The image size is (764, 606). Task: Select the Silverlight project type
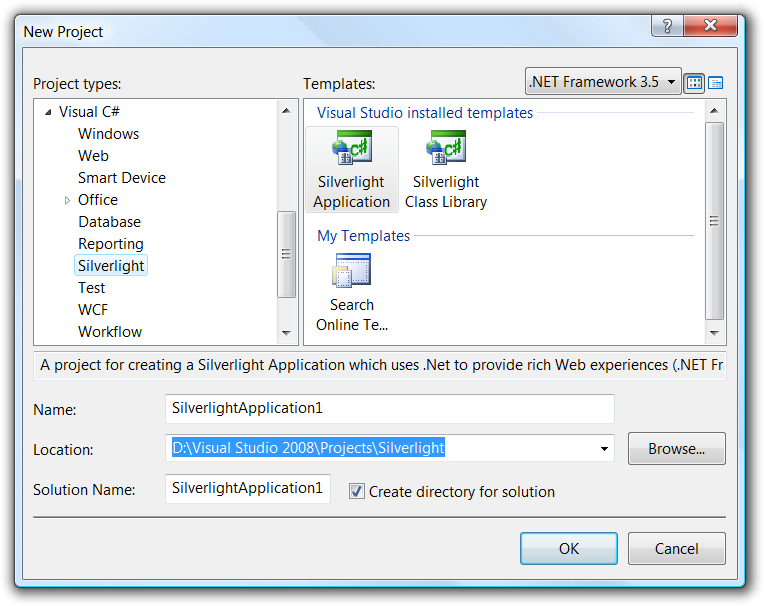pyautogui.click(x=111, y=265)
